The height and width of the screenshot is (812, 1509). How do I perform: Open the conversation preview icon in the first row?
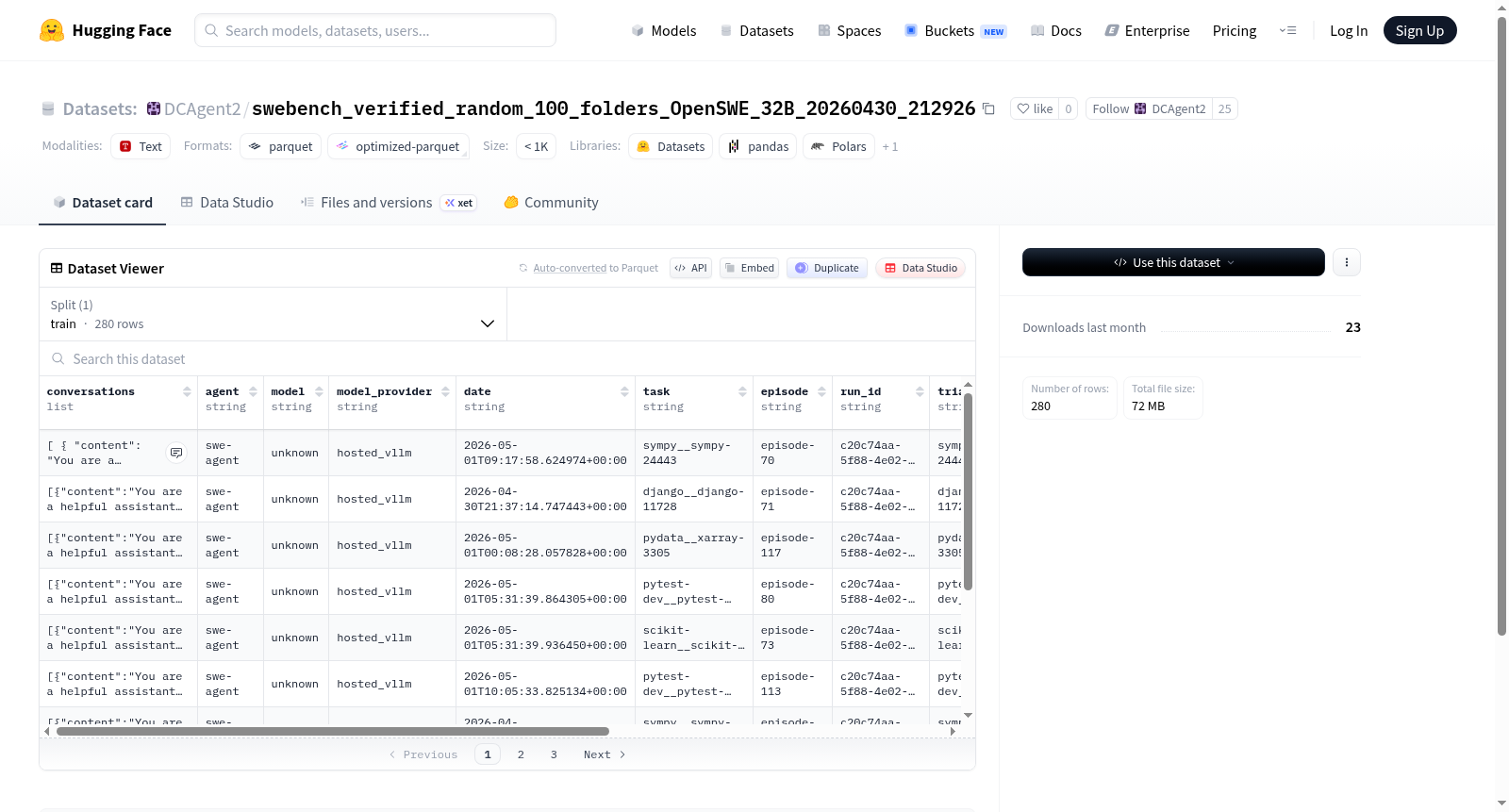176,453
